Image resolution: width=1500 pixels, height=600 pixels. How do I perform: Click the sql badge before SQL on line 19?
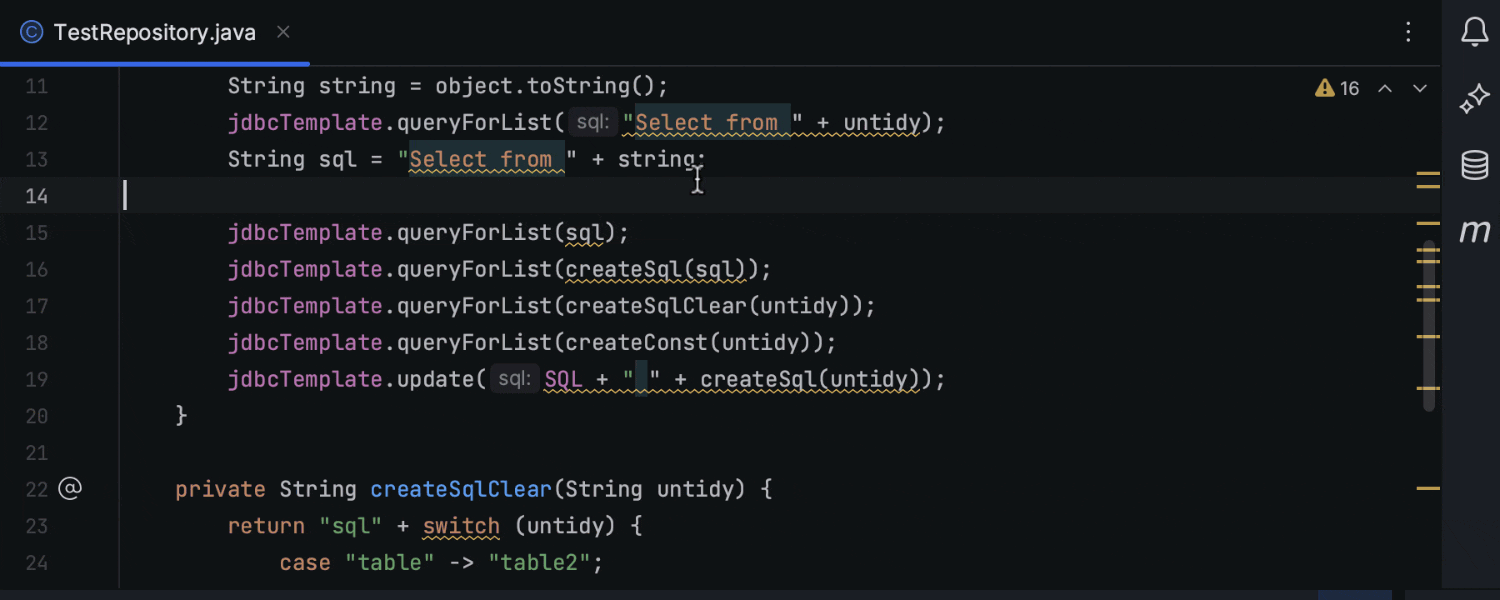pos(514,379)
